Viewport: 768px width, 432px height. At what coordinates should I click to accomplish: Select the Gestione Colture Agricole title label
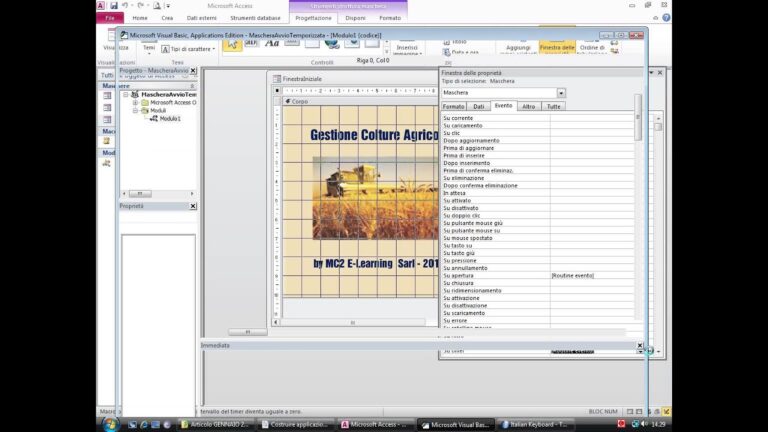pyautogui.click(x=374, y=135)
